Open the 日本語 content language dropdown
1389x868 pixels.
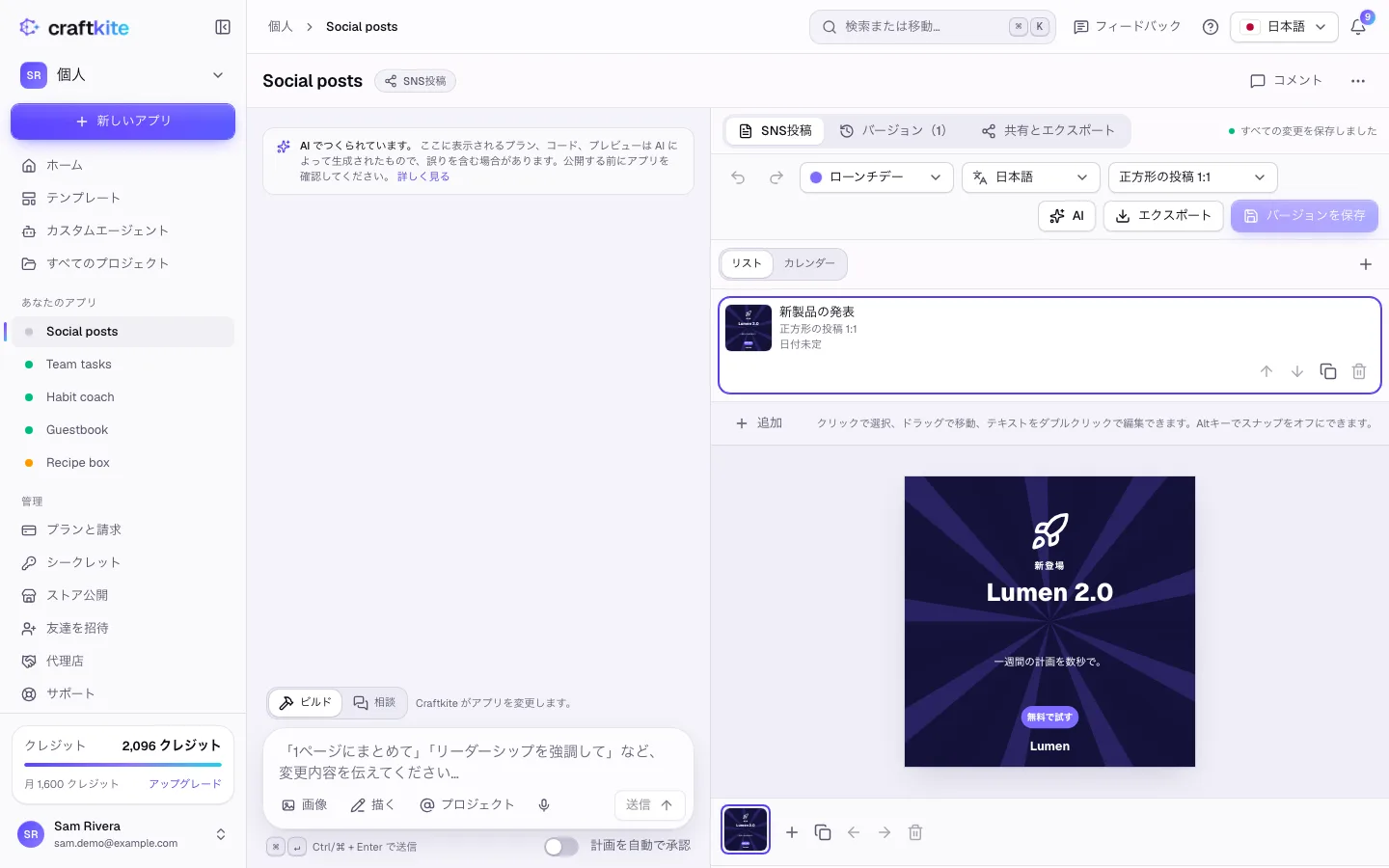click(1031, 177)
